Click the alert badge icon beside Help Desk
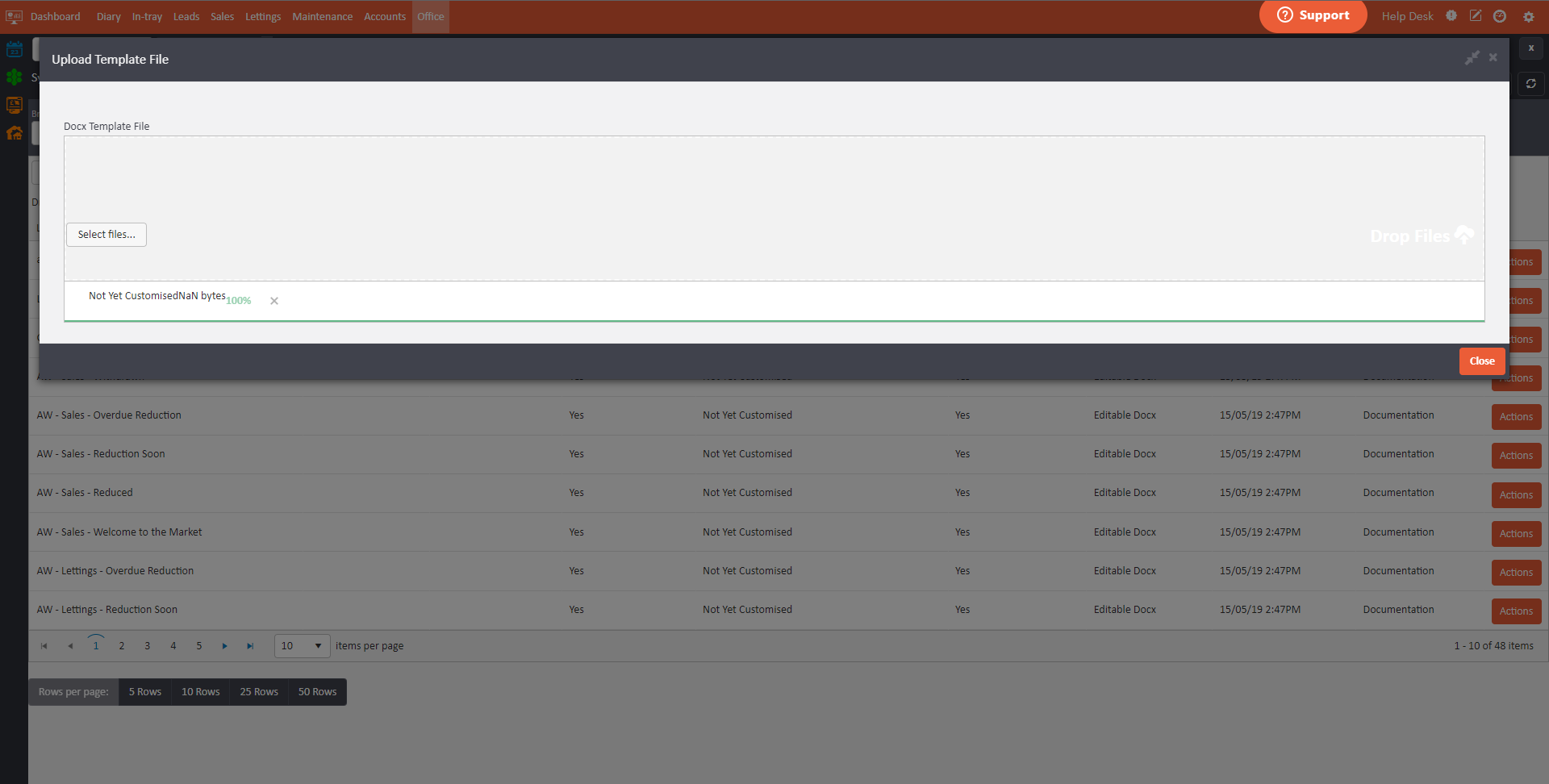 pos(1451,16)
